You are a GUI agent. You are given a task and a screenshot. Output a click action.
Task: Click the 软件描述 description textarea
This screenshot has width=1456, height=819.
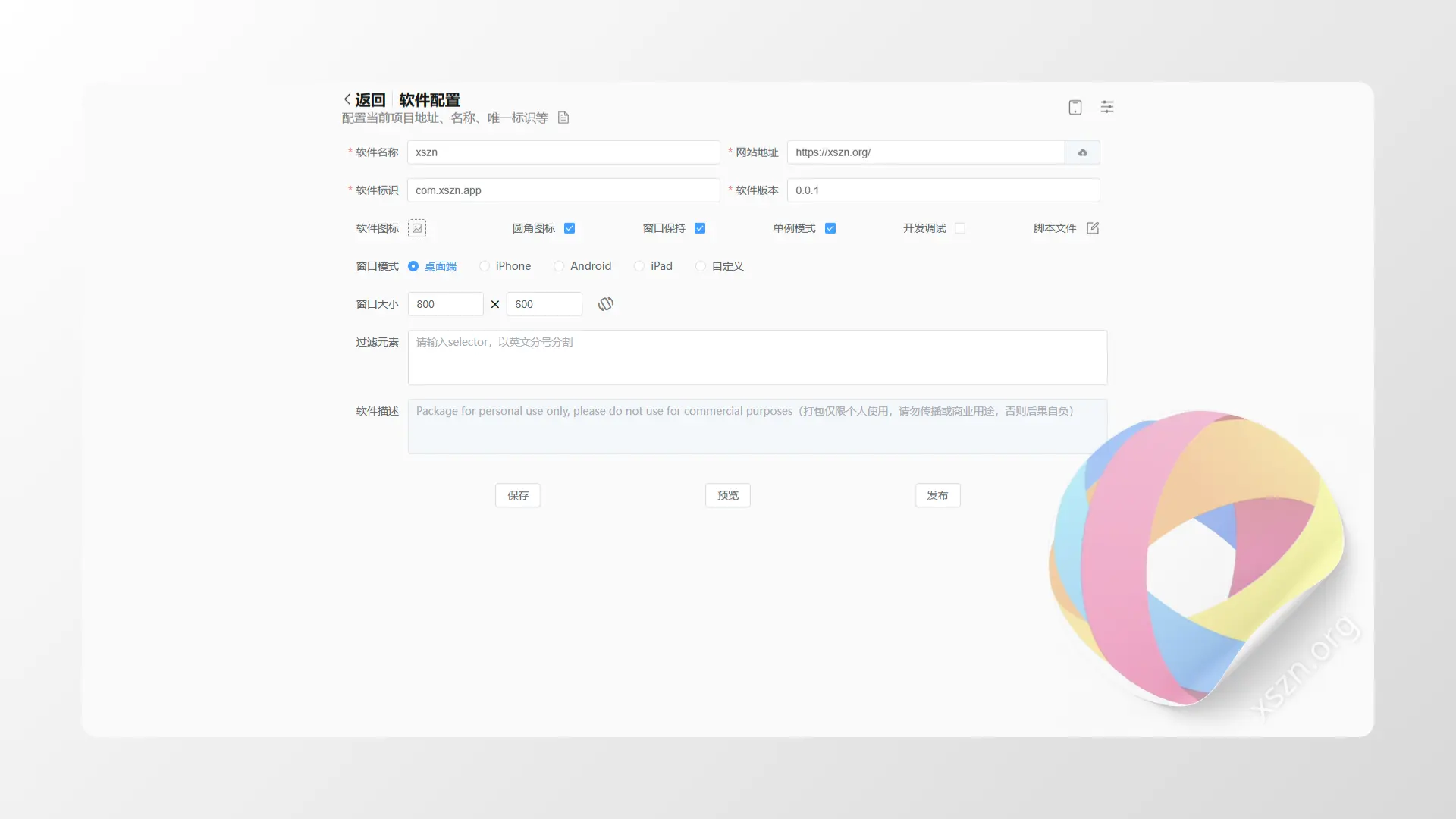tap(758, 426)
